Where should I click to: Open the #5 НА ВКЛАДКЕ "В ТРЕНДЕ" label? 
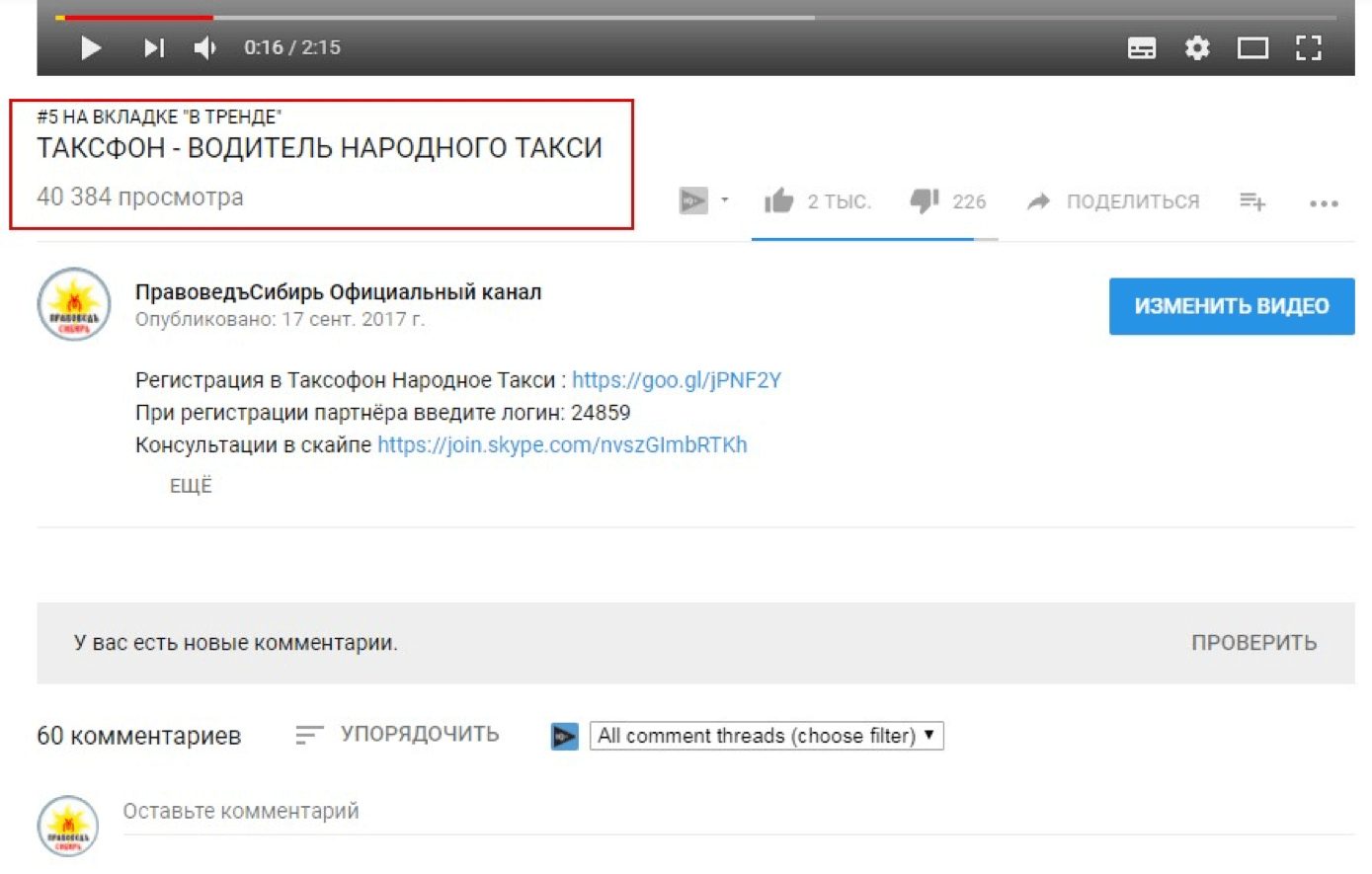click(x=159, y=117)
